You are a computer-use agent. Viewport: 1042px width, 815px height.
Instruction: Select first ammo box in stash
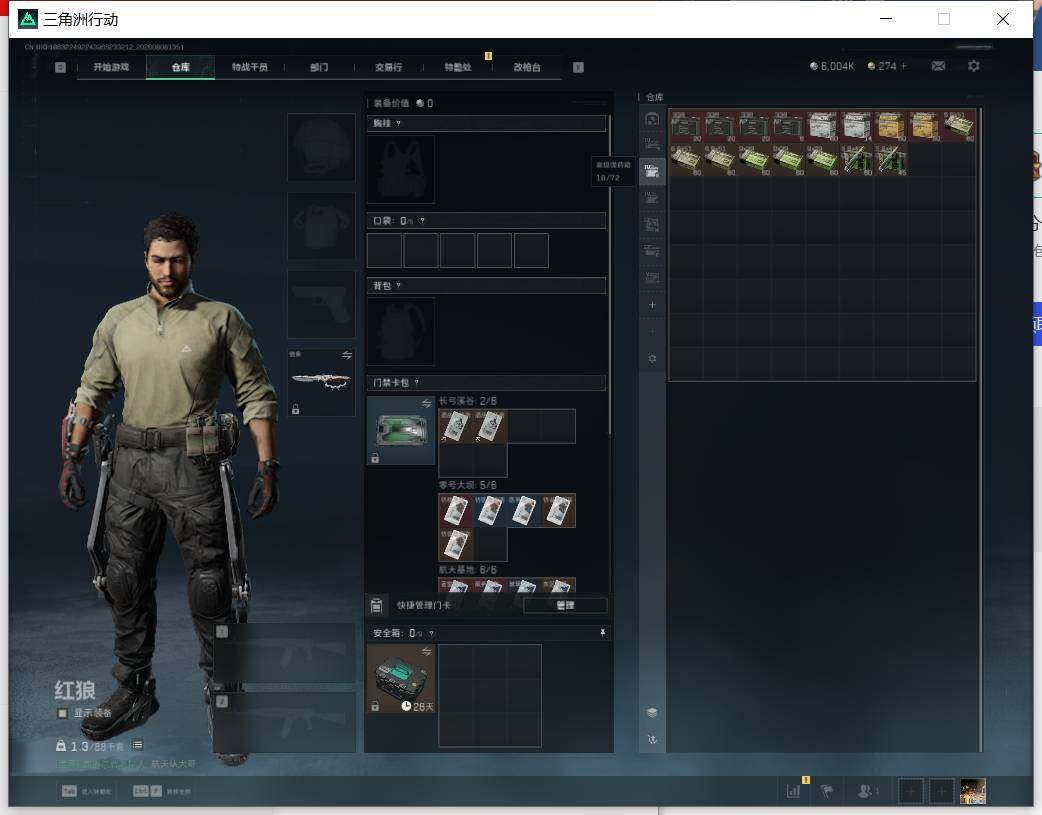685,126
